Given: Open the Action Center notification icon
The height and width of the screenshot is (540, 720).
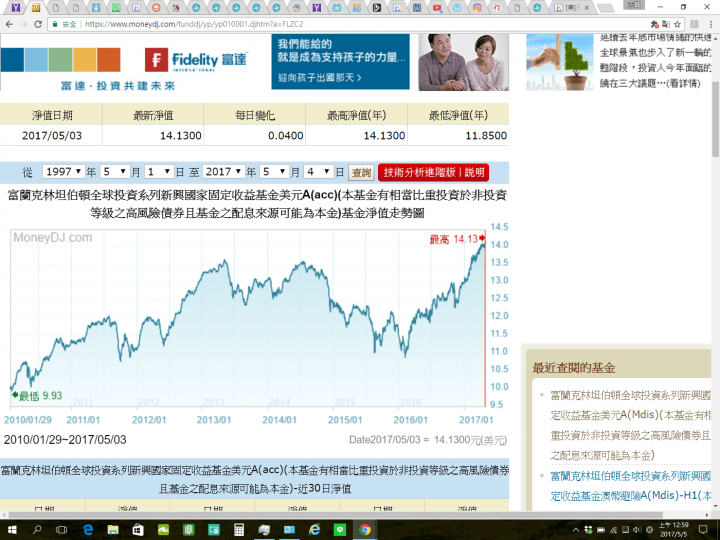Looking at the screenshot, I should click(x=703, y=530).
